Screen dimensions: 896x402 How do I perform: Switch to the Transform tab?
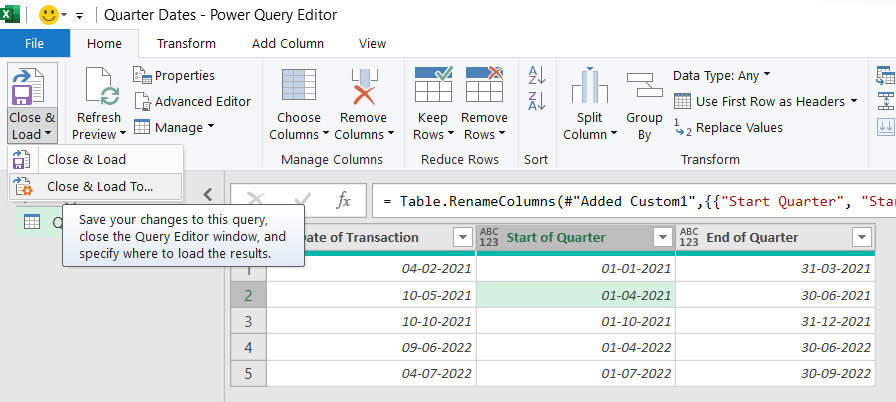coord(186,43)
